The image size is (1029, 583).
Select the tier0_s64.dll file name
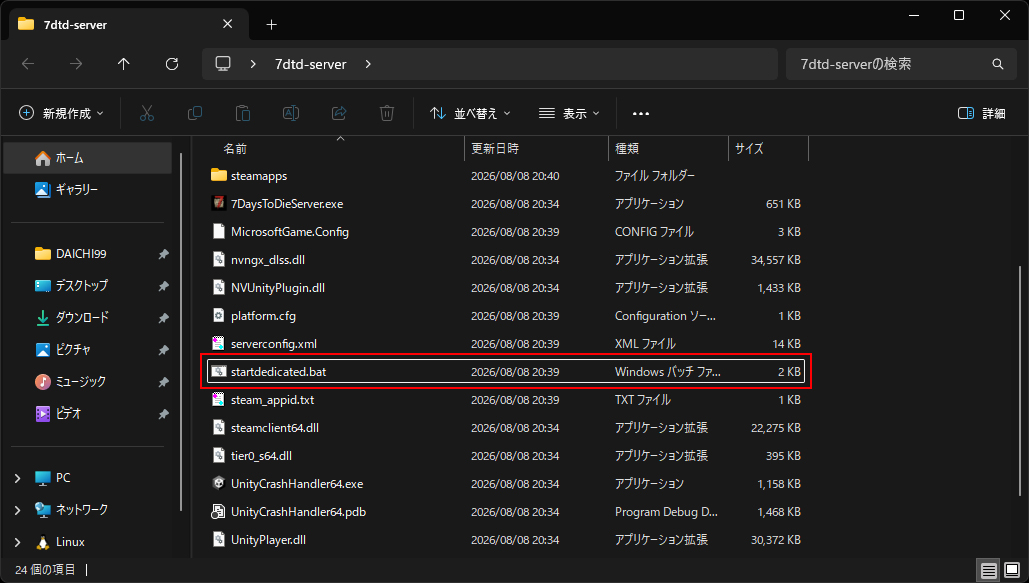point(261,456)
